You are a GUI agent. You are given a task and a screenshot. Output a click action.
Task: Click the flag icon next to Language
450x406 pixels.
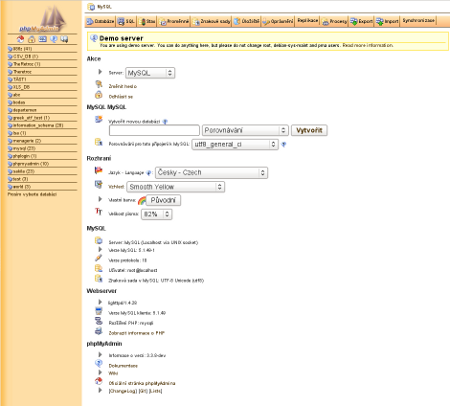(99, 171)
